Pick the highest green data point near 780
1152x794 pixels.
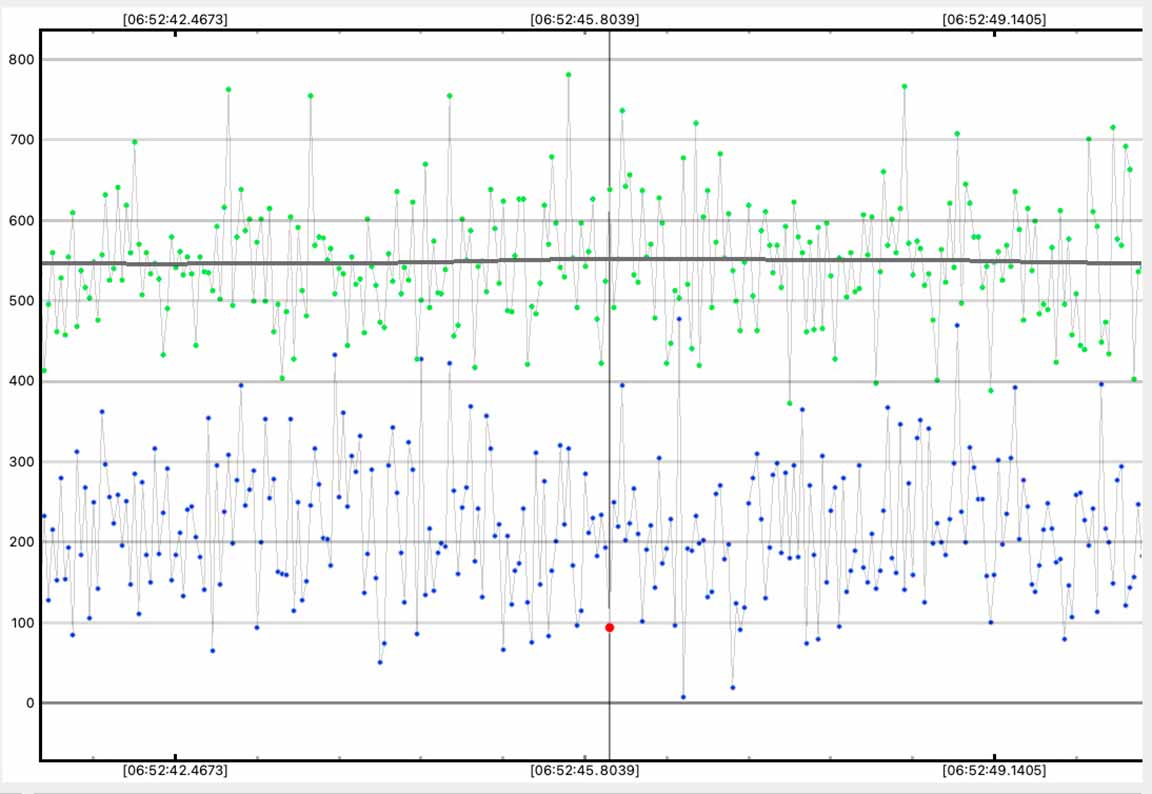point(568,75)
